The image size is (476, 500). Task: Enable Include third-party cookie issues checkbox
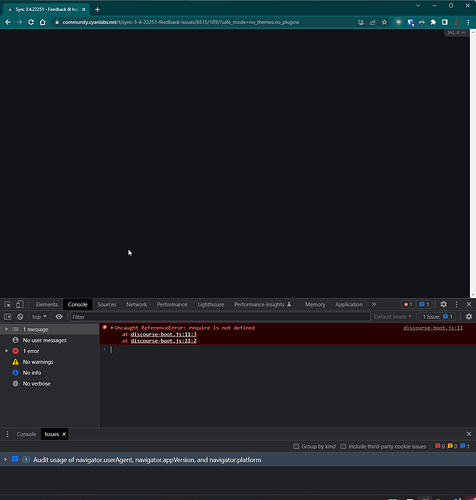coord(343,446)
